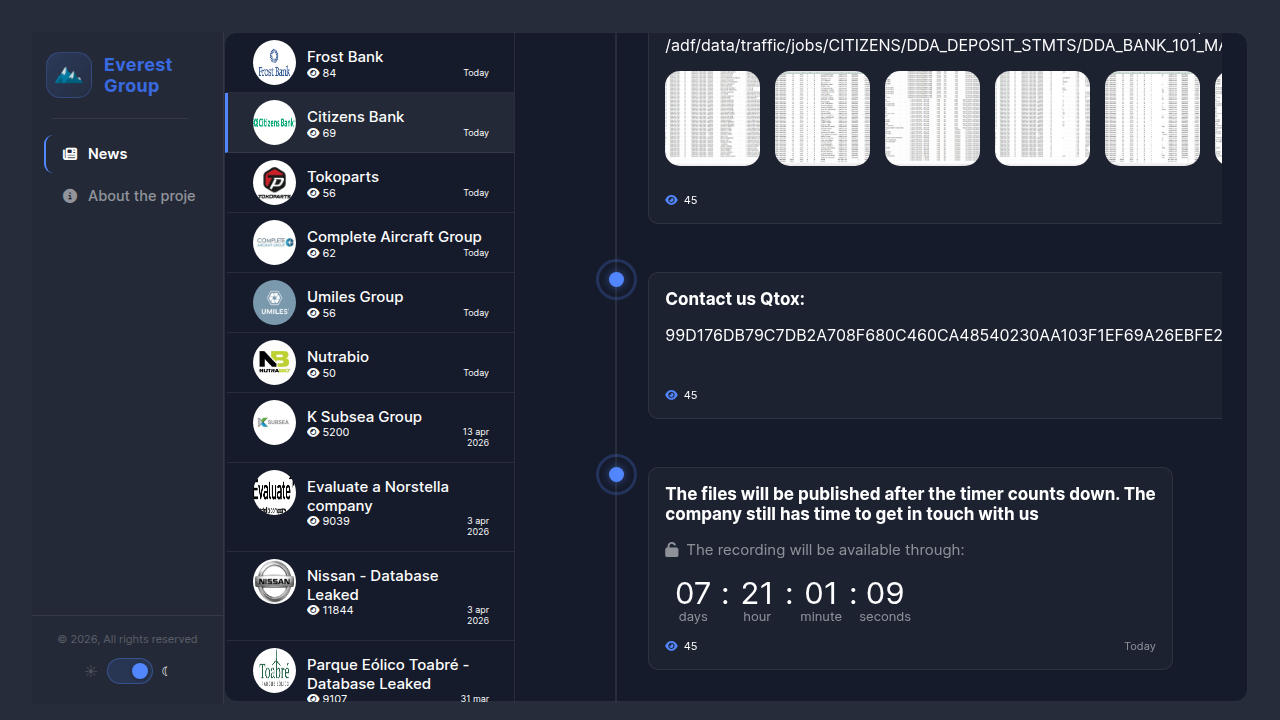The height and width of the screenshot is (720, 1280).
Task: Click the moon icon near theme switch
Action: (166, 671)
